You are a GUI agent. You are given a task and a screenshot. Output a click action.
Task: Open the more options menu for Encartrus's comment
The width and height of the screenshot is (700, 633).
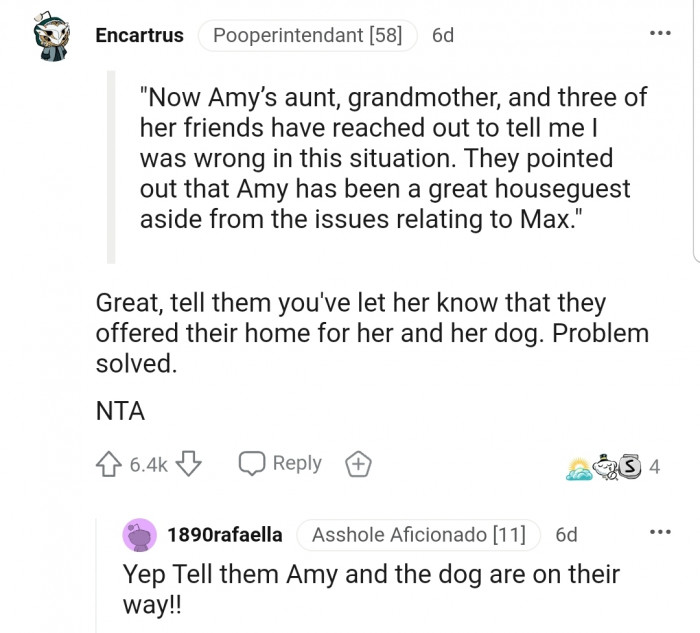(660, 33)
